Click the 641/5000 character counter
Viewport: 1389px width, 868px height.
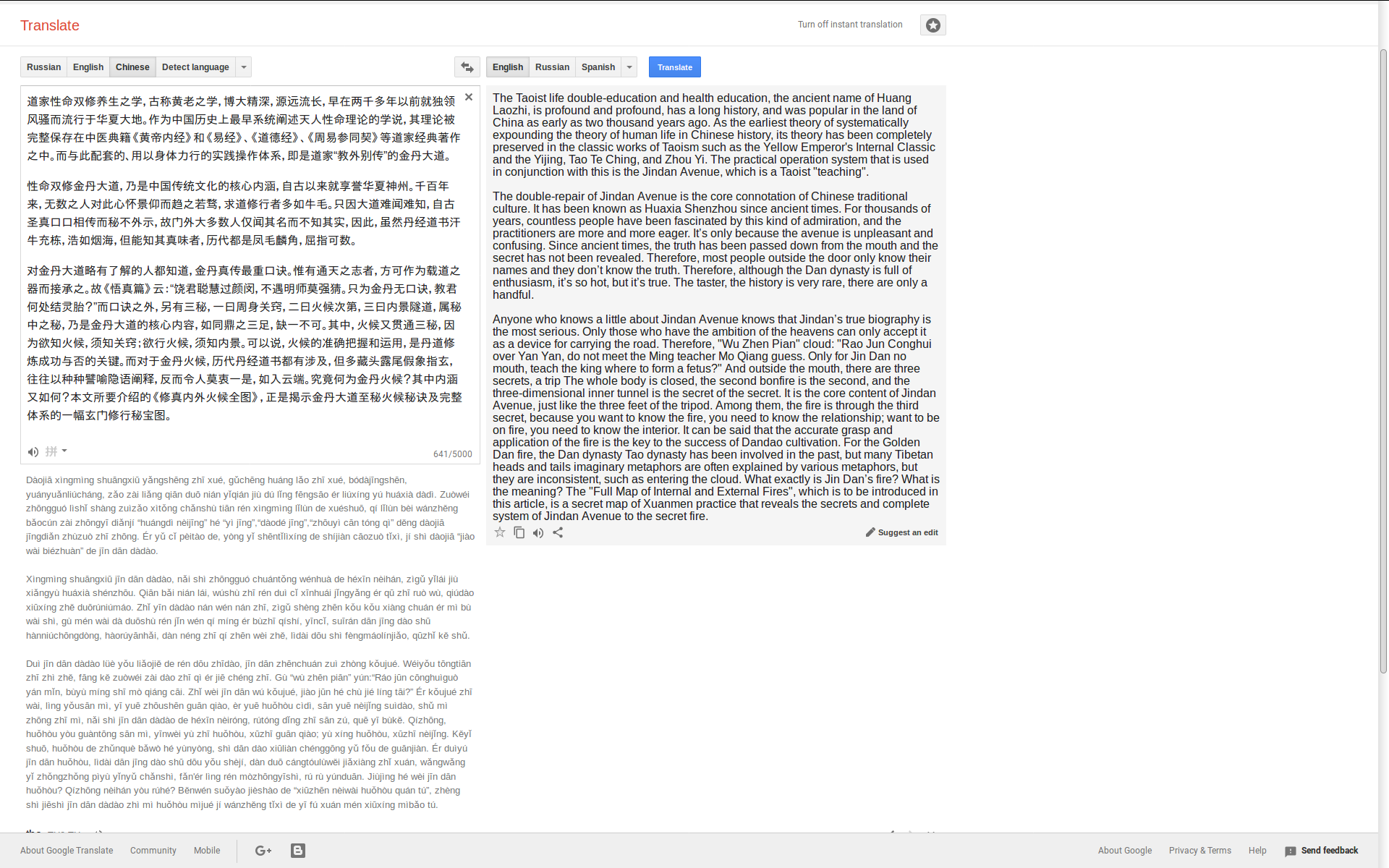[x=453, y=454]
